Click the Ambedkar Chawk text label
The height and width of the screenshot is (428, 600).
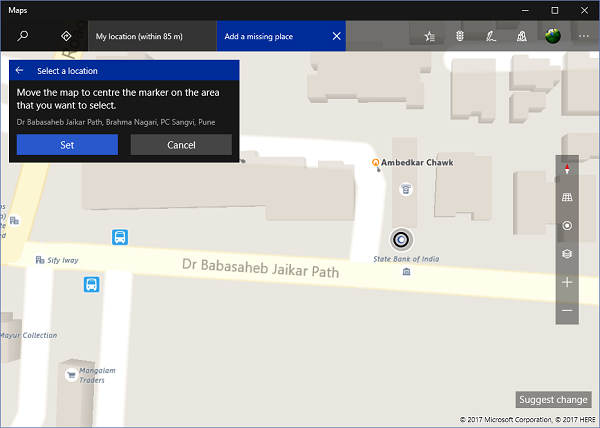417,163
